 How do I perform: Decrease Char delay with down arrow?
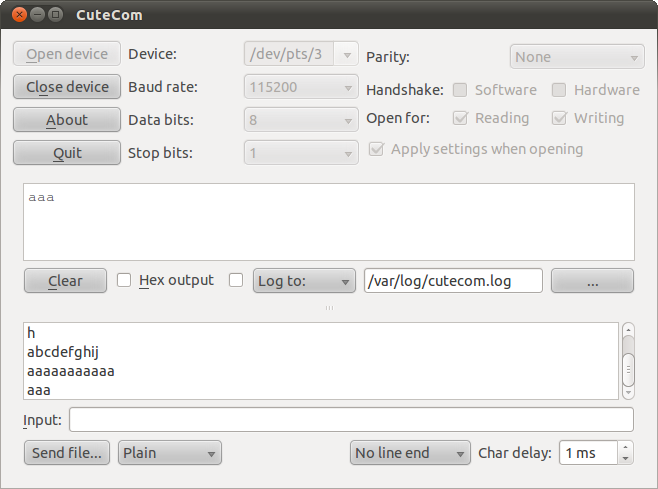[x=626, y=459]
